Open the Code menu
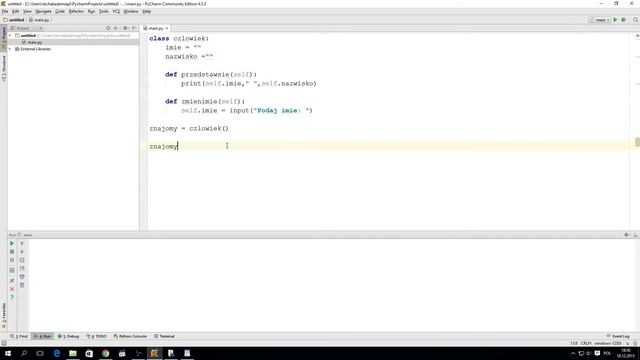The width and height of the screenshot is (640, 360). click(60, 11)
